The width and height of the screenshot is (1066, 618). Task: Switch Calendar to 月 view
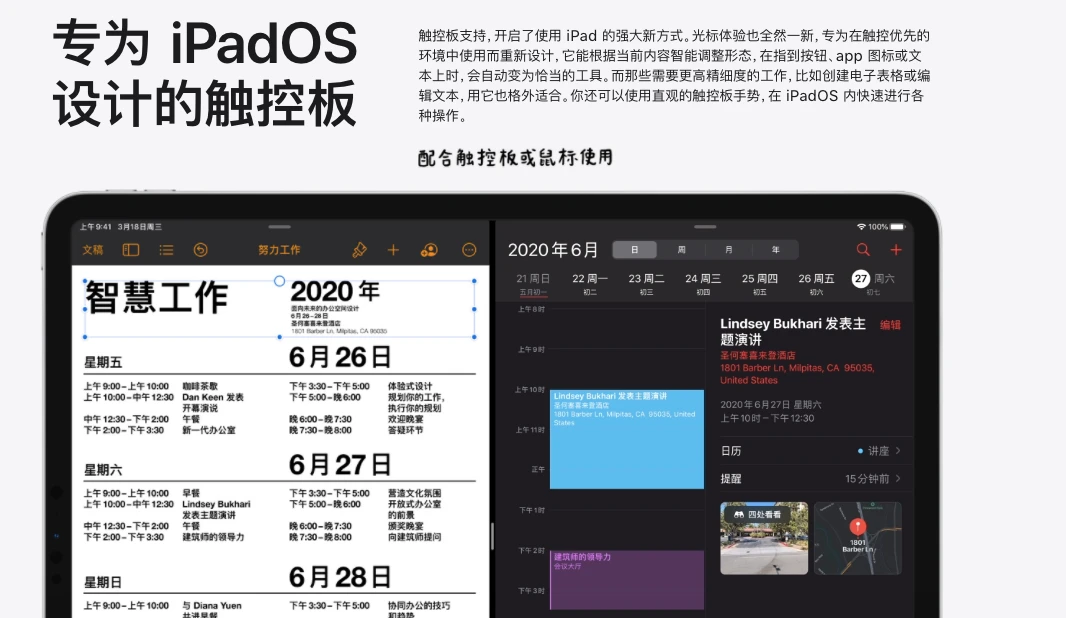pos(728,250)
